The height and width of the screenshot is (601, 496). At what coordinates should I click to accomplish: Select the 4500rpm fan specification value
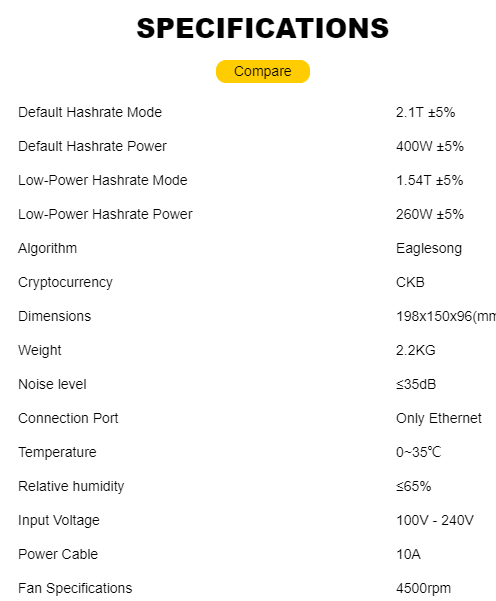(x=423, y=588)
